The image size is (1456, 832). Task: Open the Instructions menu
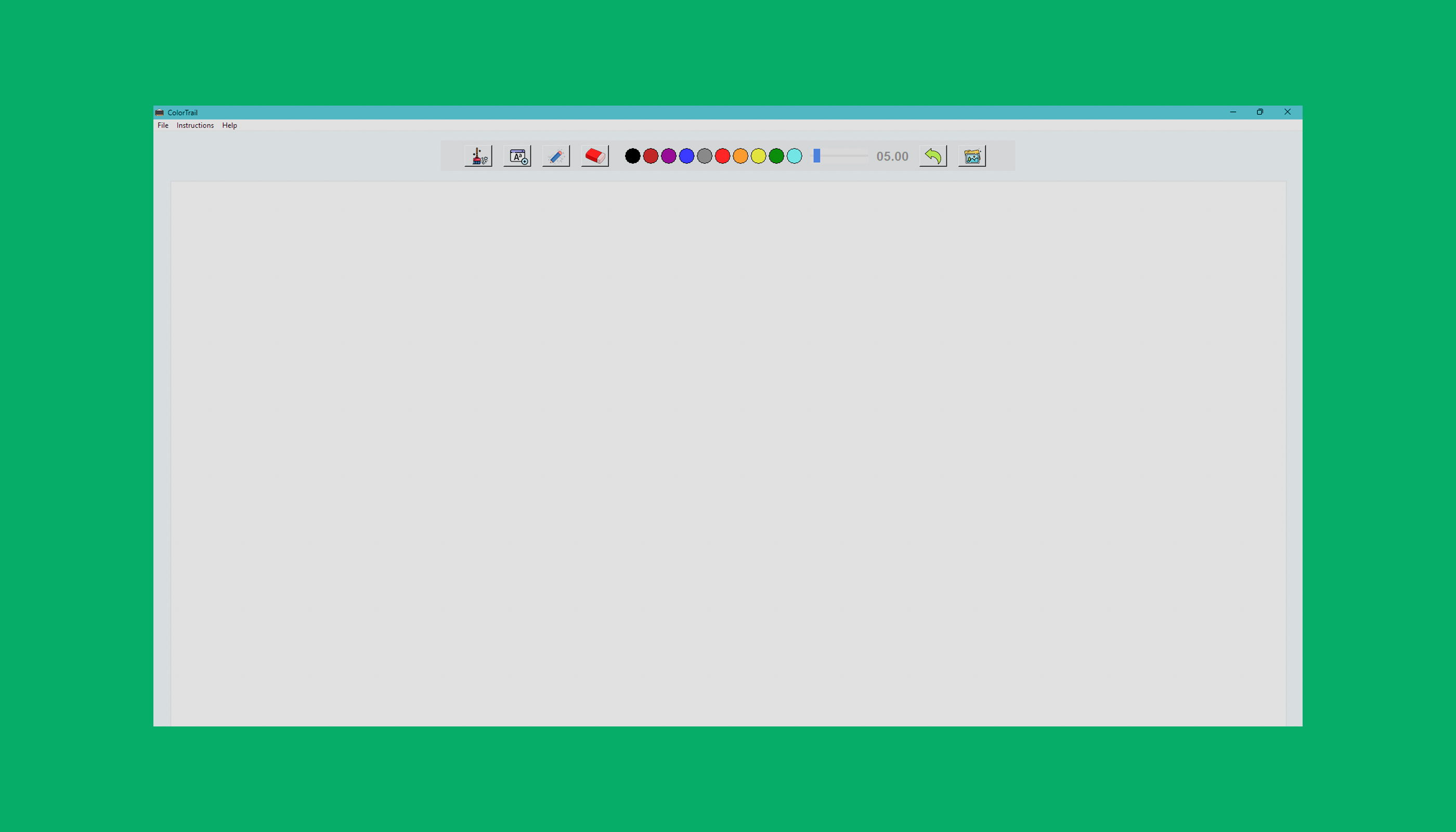coord(195,126)
